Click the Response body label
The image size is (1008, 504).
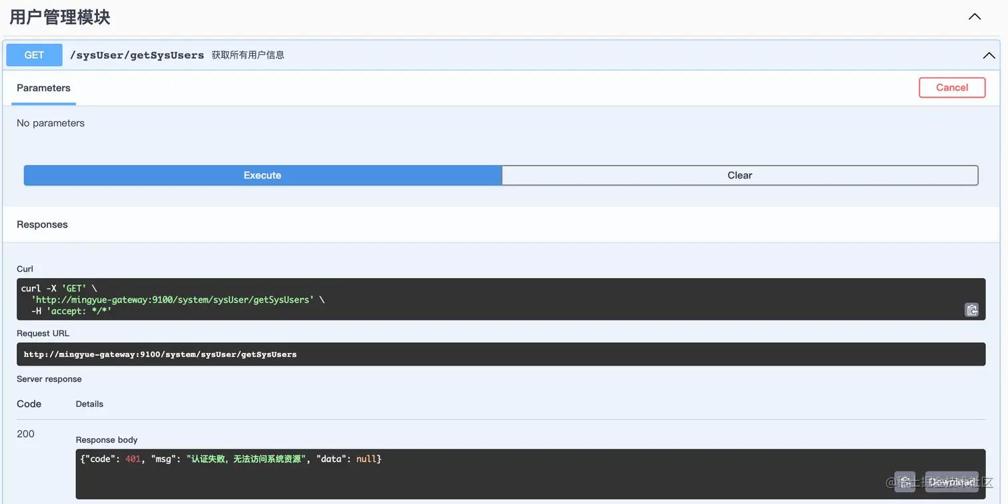107,440
